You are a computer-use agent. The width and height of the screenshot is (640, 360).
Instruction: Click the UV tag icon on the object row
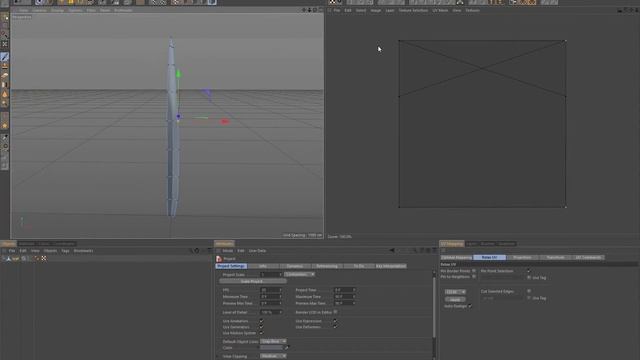pyautogui.click(x=44, y=258)
